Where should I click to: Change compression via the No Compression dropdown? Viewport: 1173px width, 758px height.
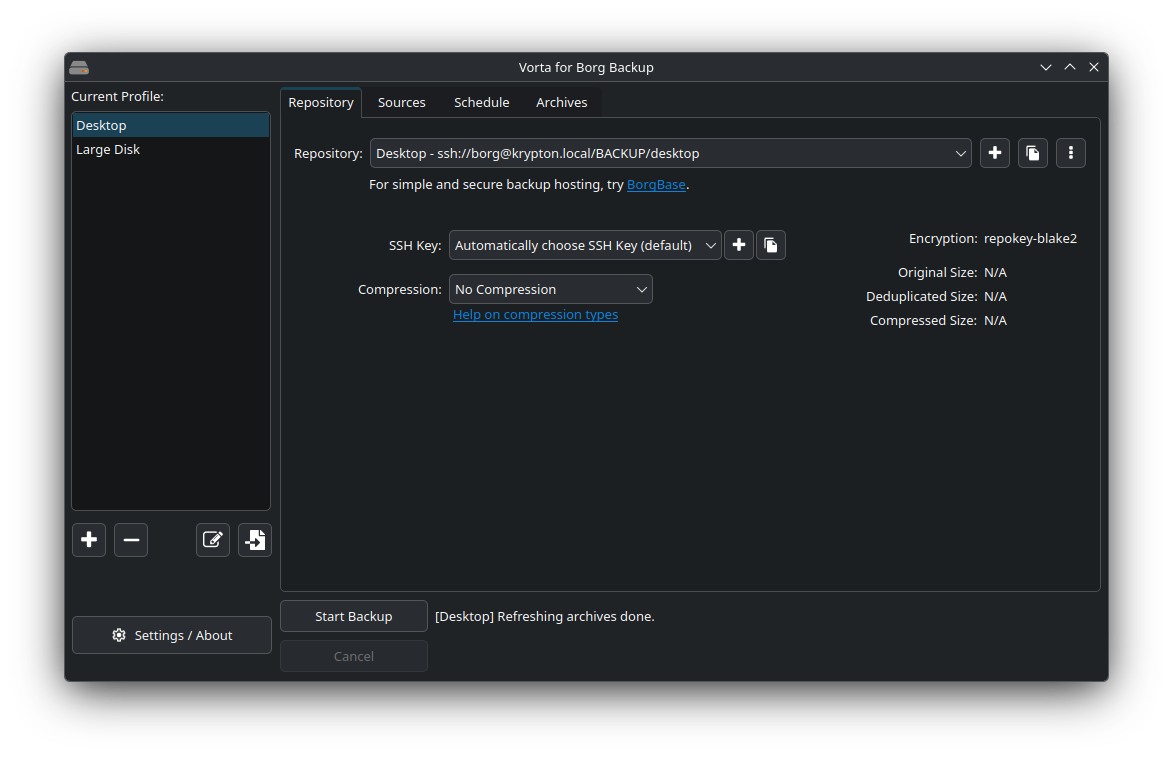pyautogui.click(x=550, y=288)
